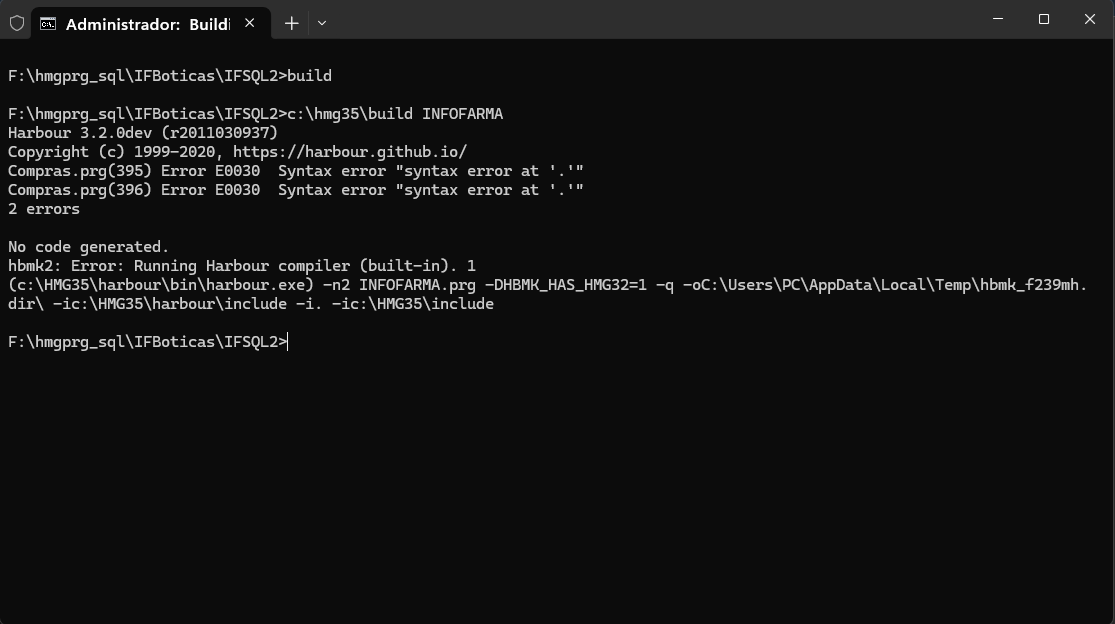The height and width of the screenshot is (624, 1115).
Task: Click the command prompt icon in tab
Action: [x=48, y=23]
